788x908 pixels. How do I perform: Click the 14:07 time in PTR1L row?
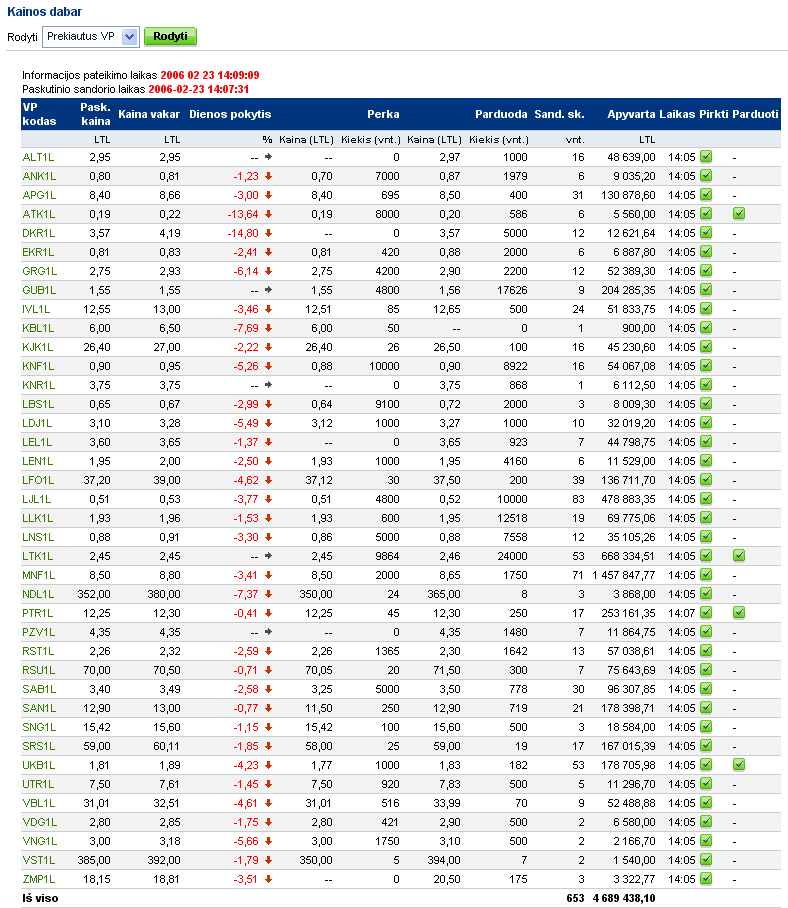pos(681,613)
